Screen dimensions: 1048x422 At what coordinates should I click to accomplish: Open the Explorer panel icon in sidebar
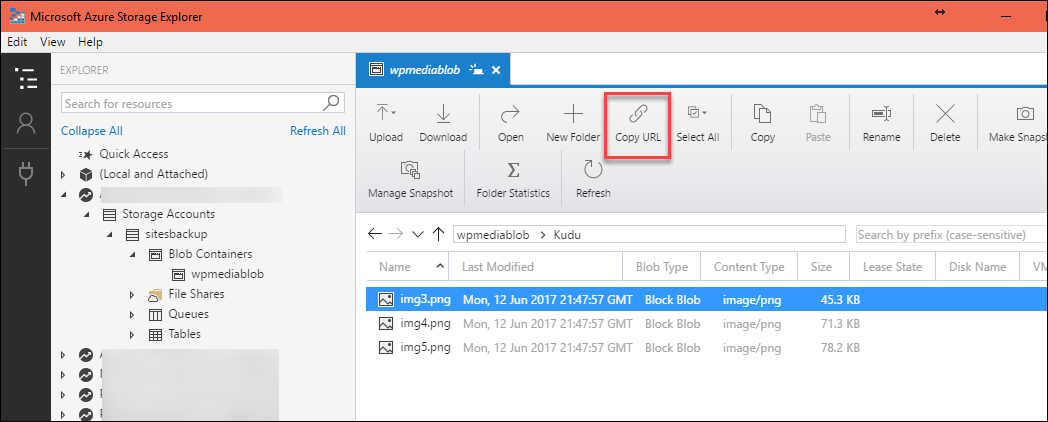tap(25, 78)
